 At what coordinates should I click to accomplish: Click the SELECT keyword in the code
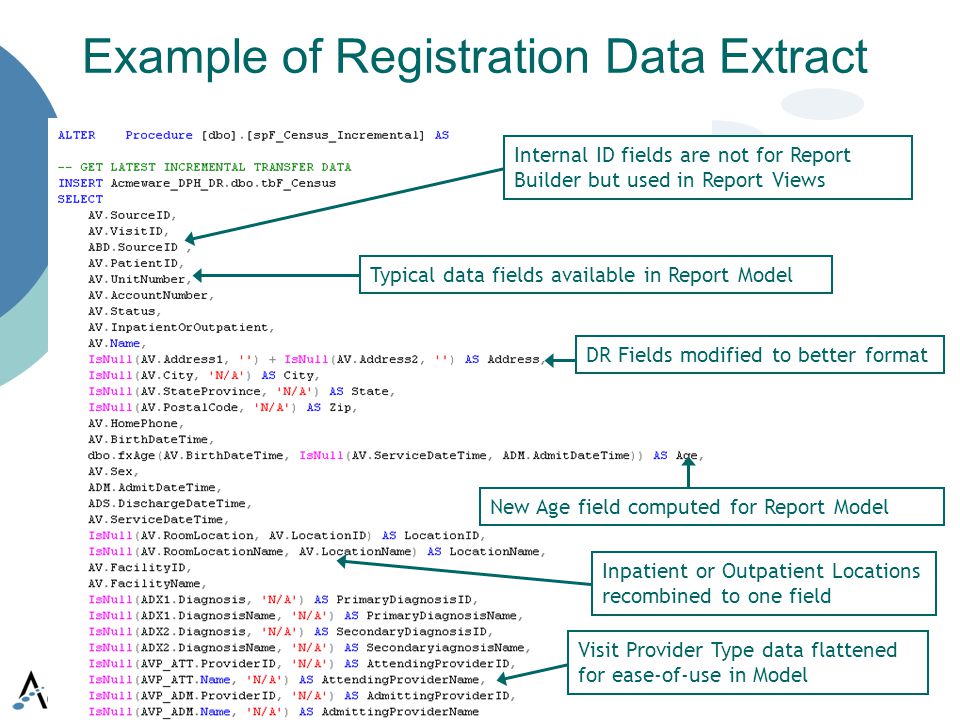80,199
